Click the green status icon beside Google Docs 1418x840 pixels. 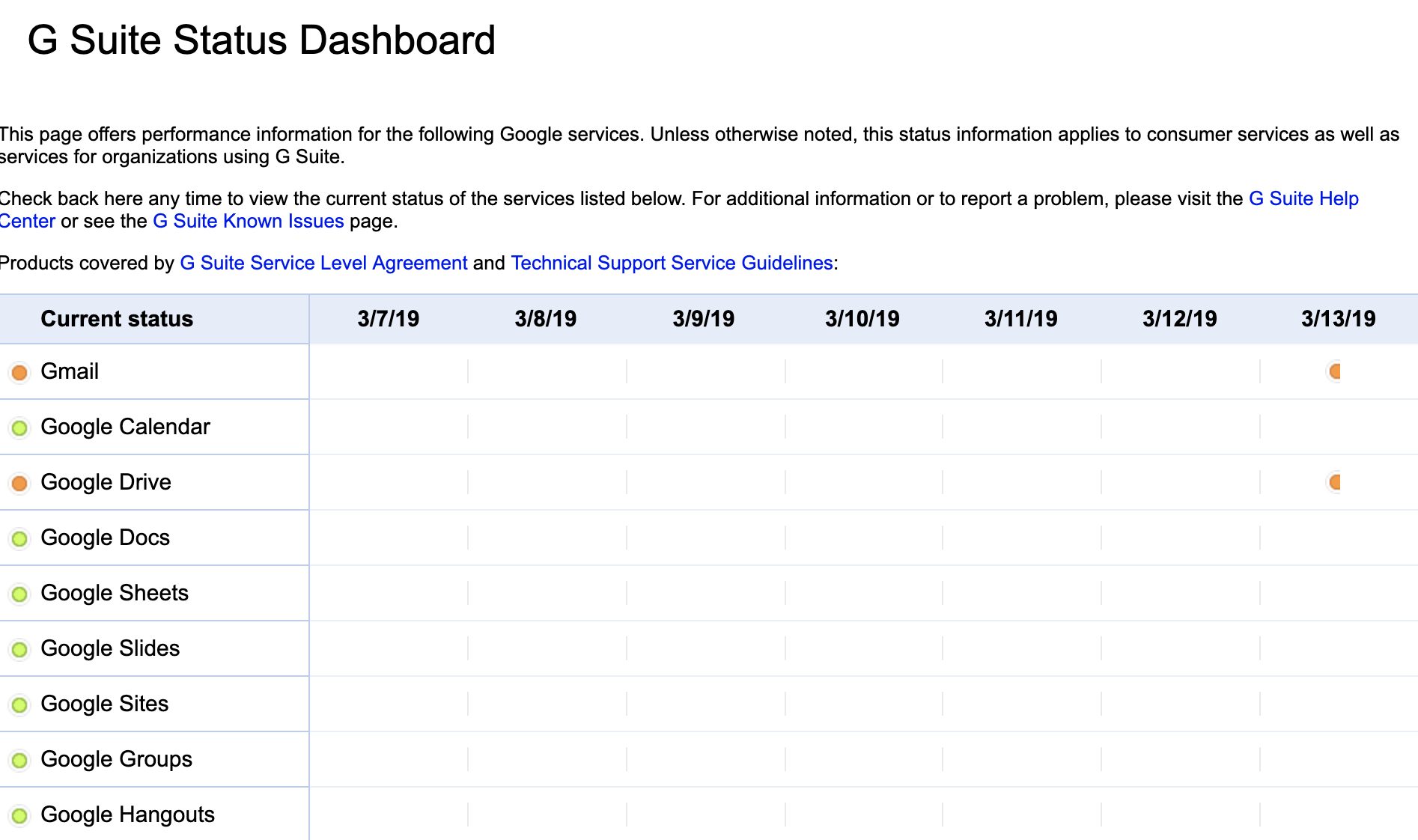(x=19, y=538)
